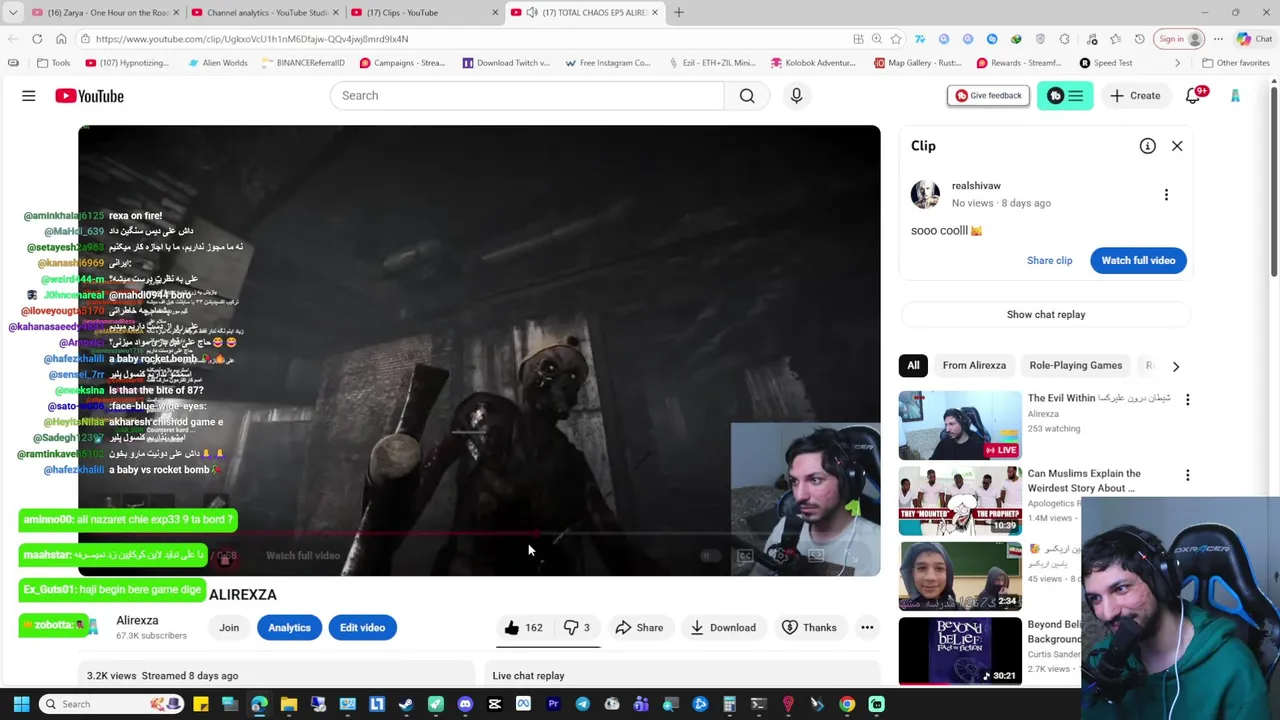Viewport: 1280px width, 720px height.
Task: Click the Edit video button
Action: (x=362, y=628)
